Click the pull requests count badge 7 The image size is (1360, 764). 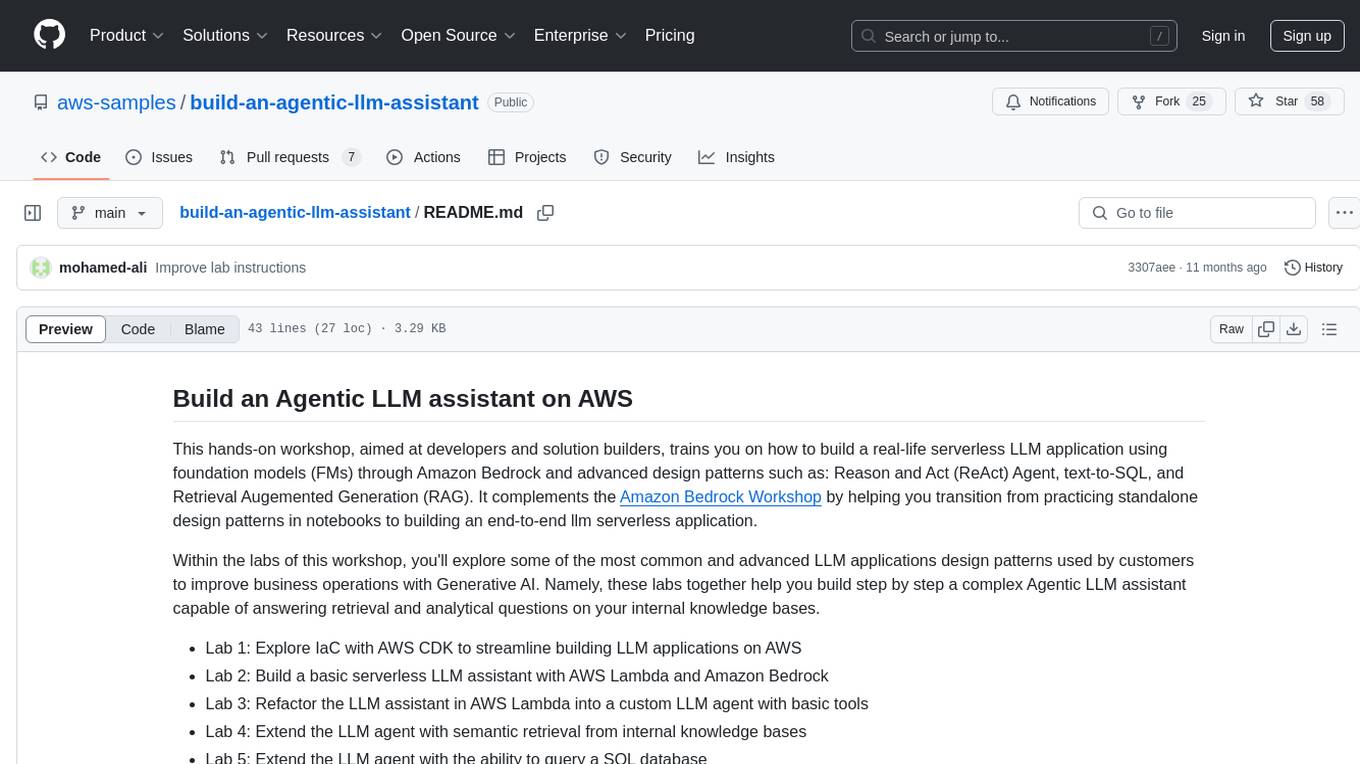[x=350, y=157]
